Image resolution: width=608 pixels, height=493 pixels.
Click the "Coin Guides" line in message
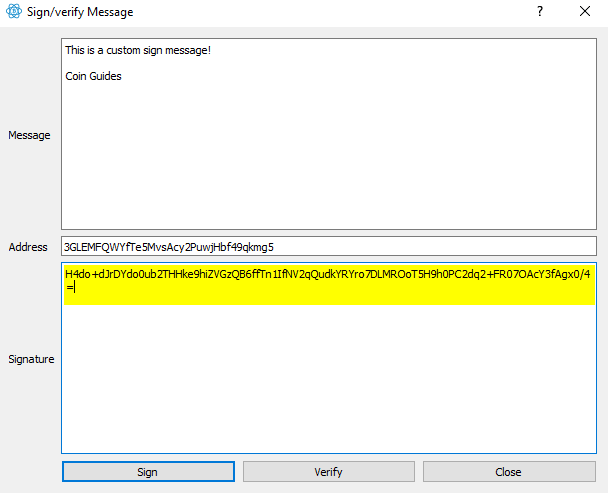coord(93,76)
